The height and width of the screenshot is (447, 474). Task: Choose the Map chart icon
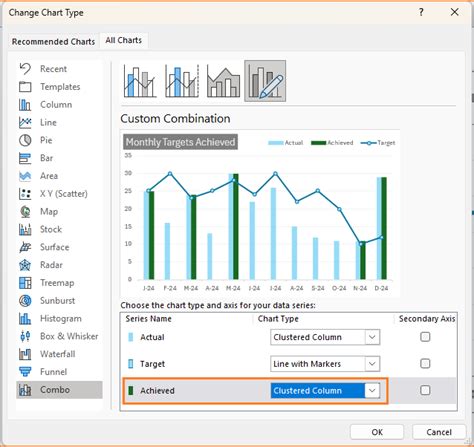(x=25, y=212)
